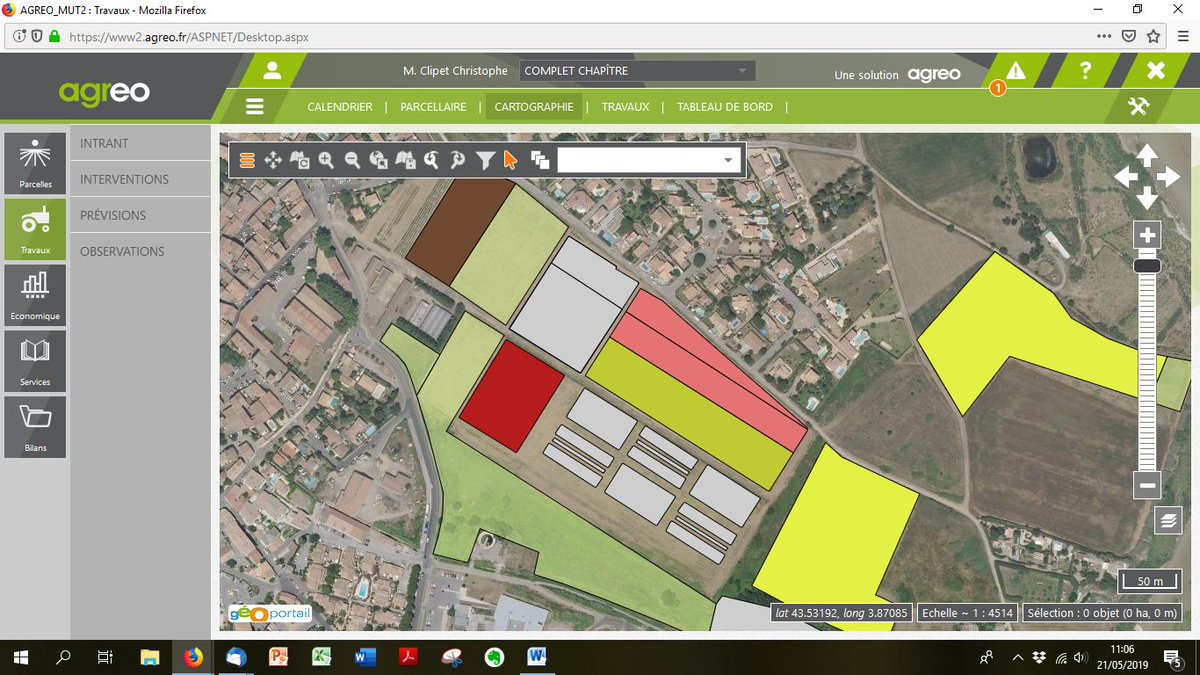Click the next zoom view tool
Screen dimensions: 1200x675
click(x=458, y=160)
